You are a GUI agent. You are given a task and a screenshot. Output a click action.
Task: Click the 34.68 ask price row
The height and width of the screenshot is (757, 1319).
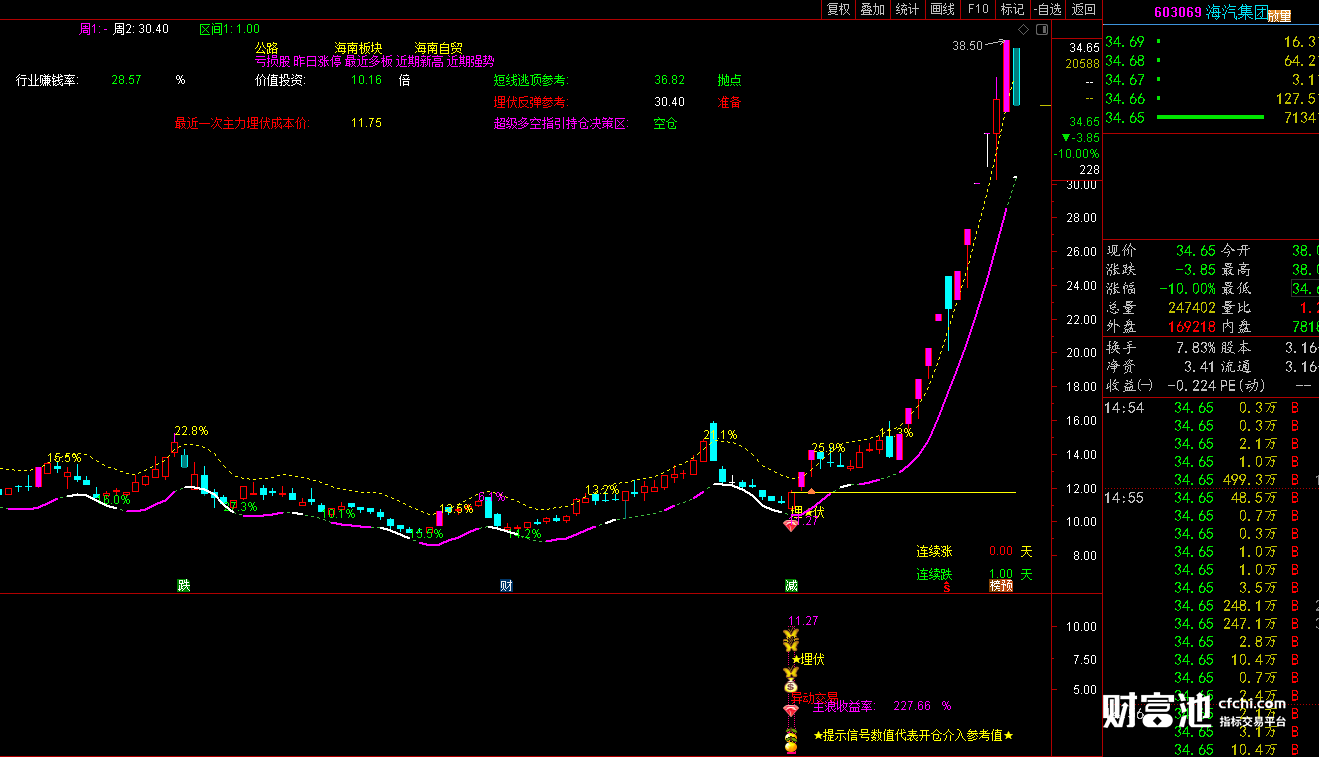(x=1211, y=61)
